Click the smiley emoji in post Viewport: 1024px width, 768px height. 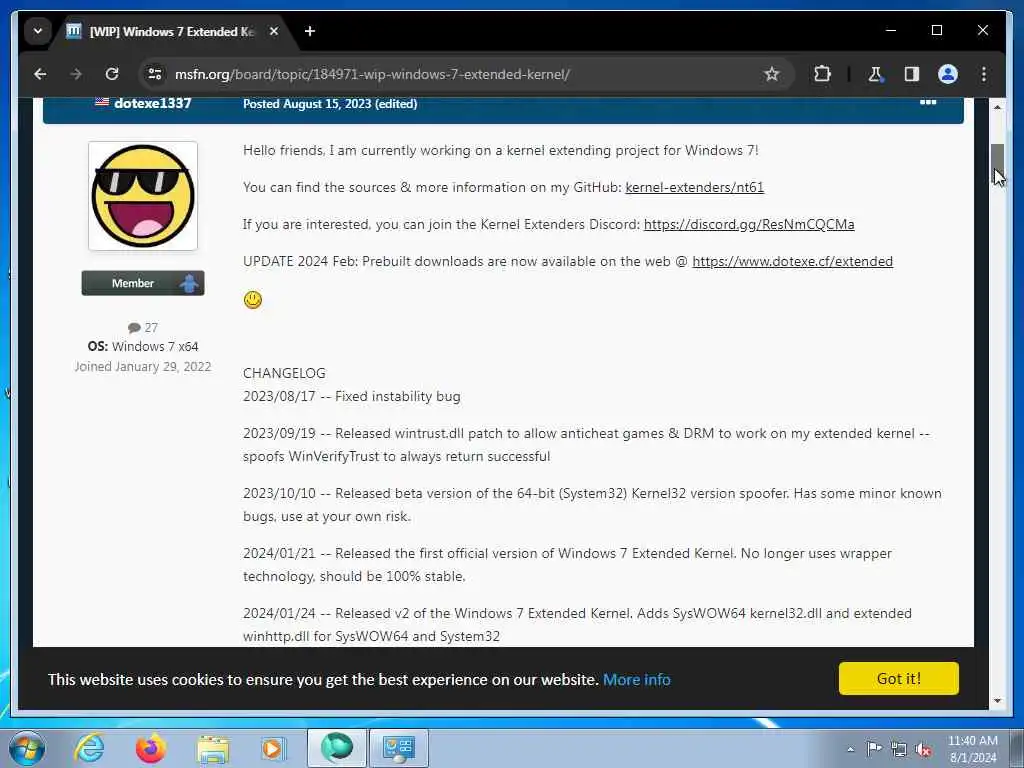(x=253, y=300)
